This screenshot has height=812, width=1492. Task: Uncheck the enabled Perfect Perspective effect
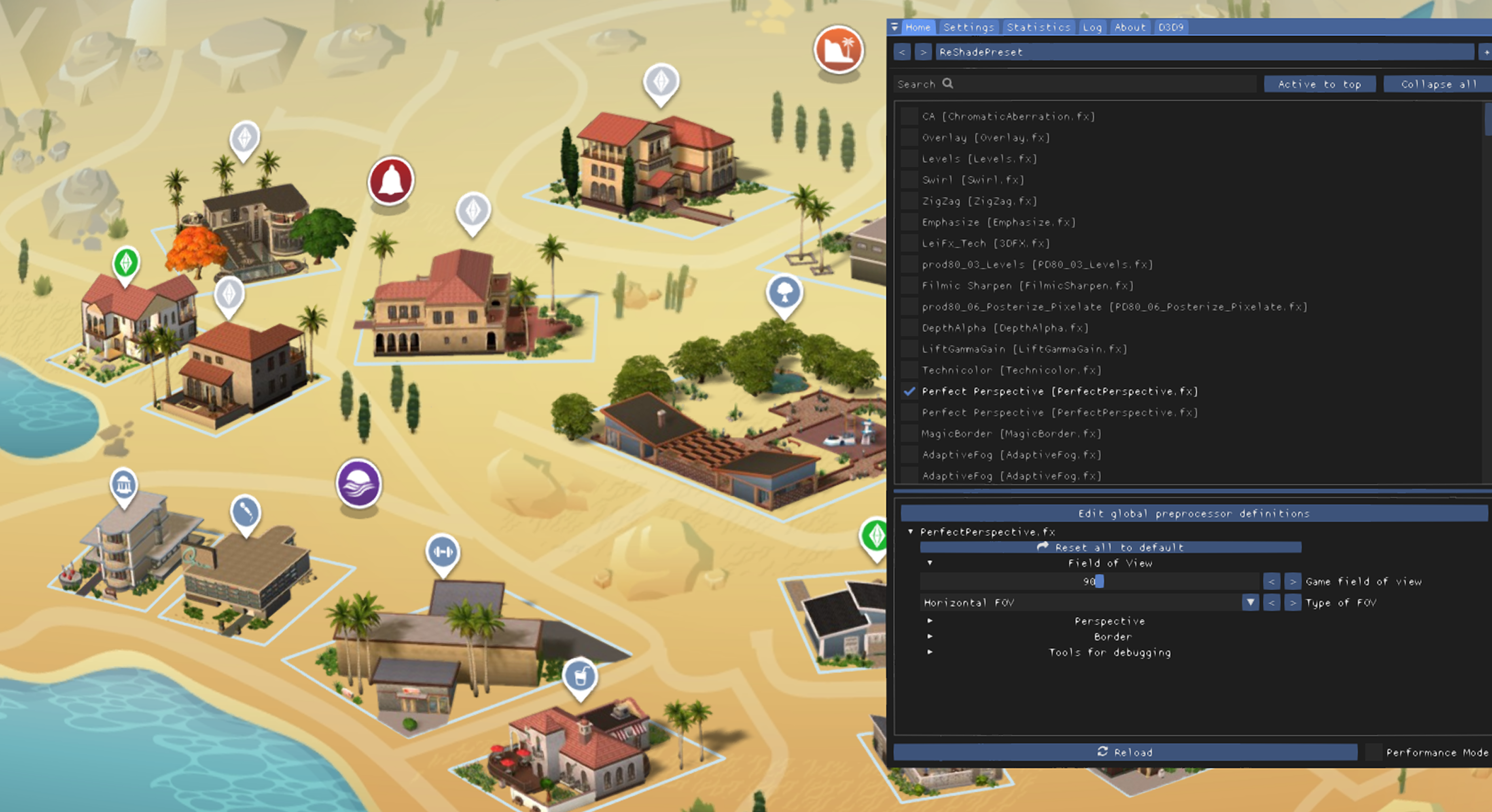909,391
